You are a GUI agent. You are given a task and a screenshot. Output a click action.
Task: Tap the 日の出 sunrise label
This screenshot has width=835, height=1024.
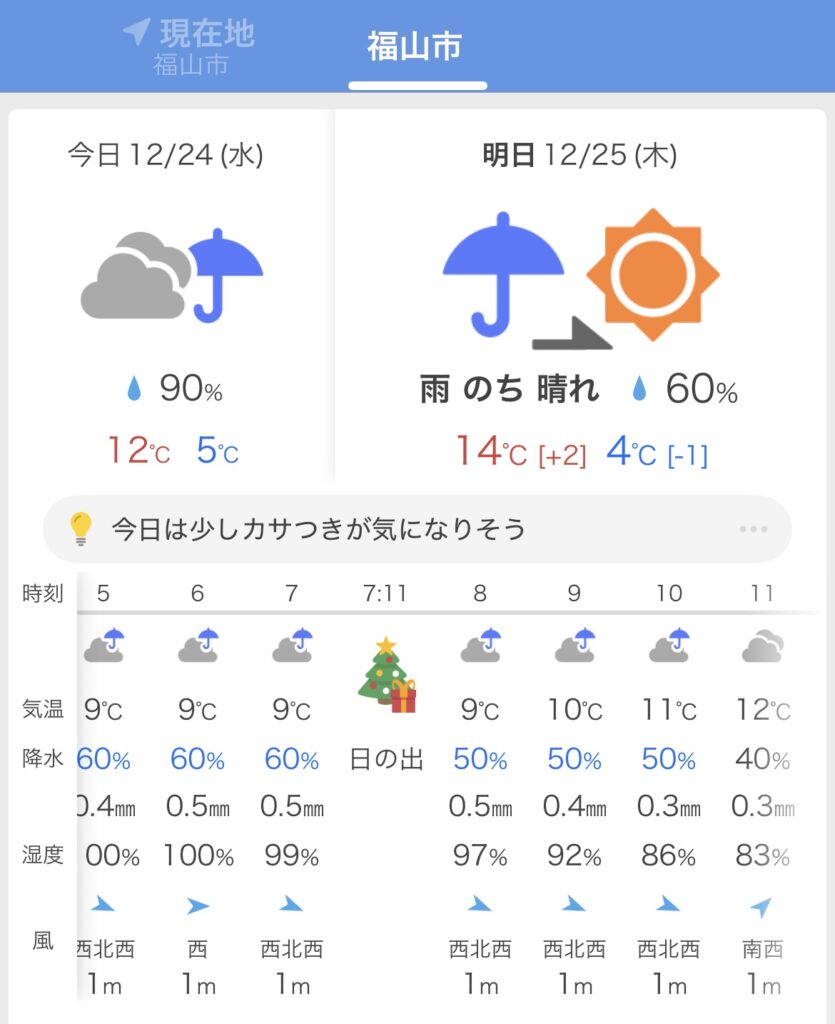(x=386, y=759)
